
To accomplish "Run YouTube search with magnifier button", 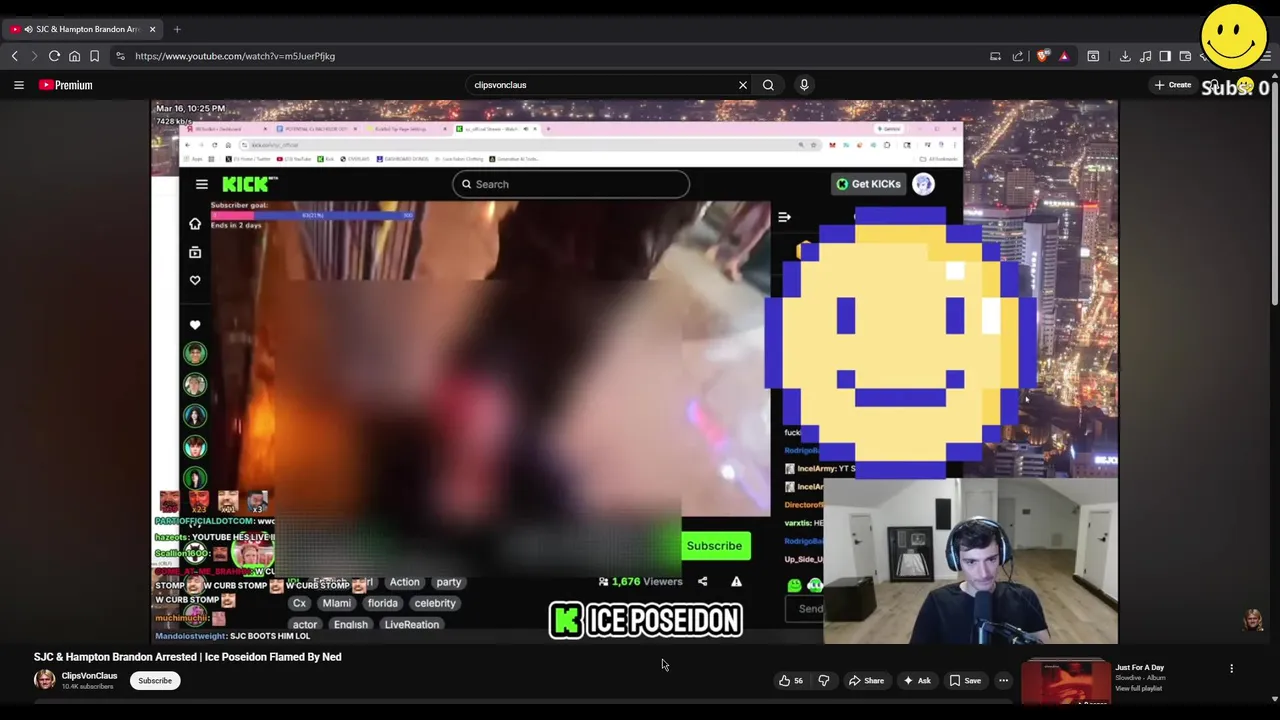I will point(768,85).
